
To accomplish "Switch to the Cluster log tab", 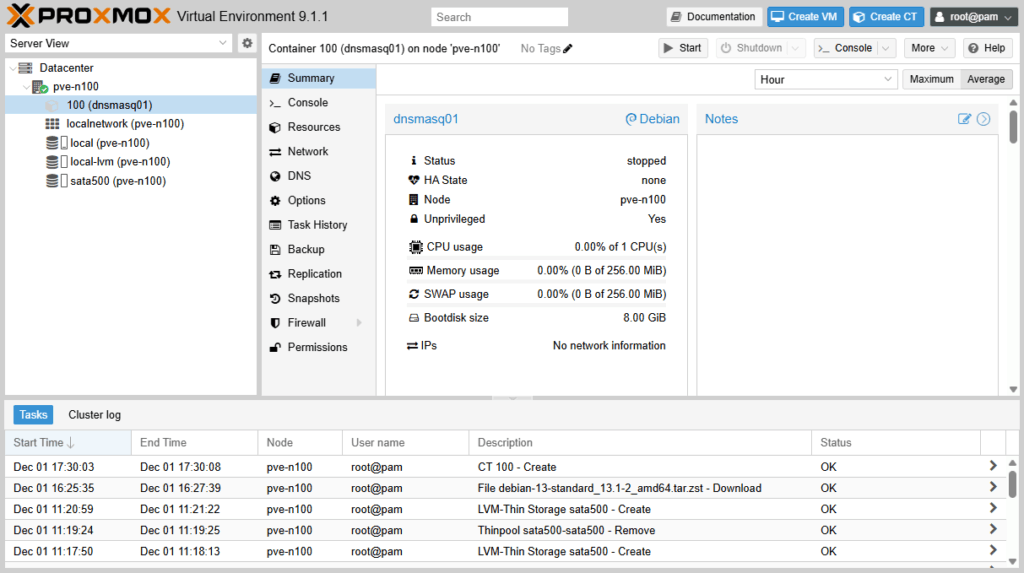I will pyautogui.click(x=94, y=415).
